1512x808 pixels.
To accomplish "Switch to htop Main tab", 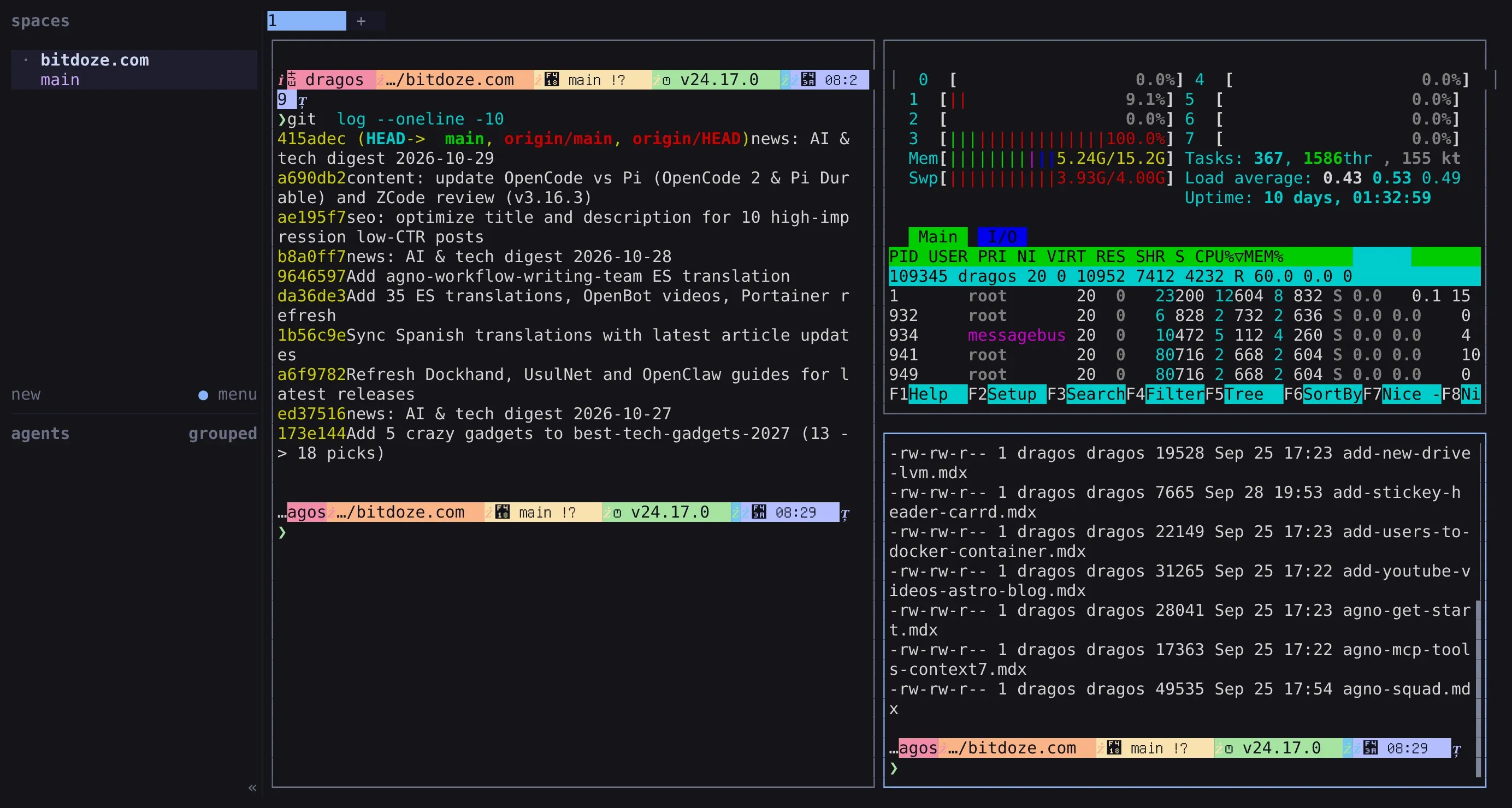I will click(x=937, y=236).
